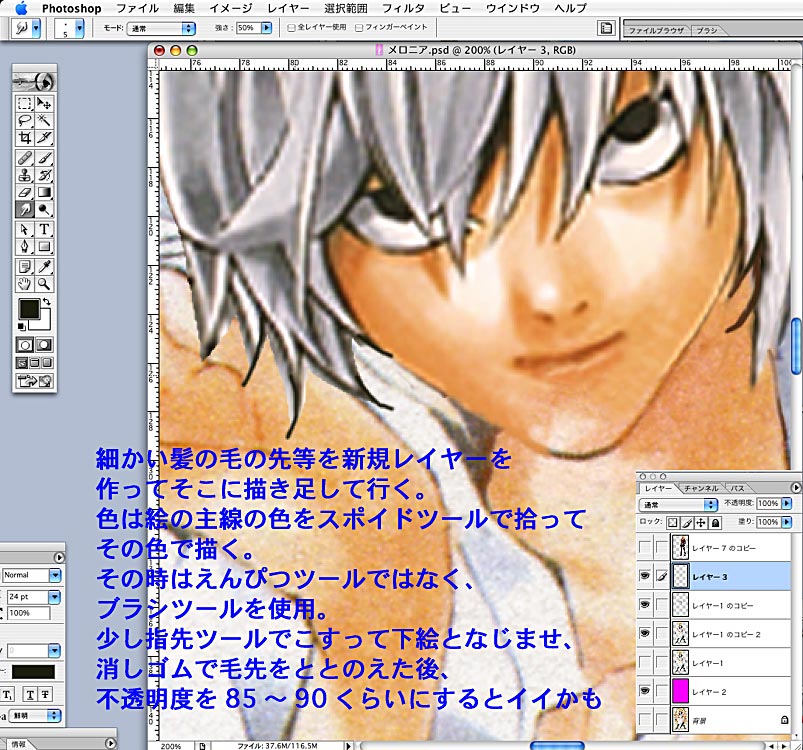Select the Brush tool in toolbox
This screenshot has width=803, height=750.
point(44,158)
